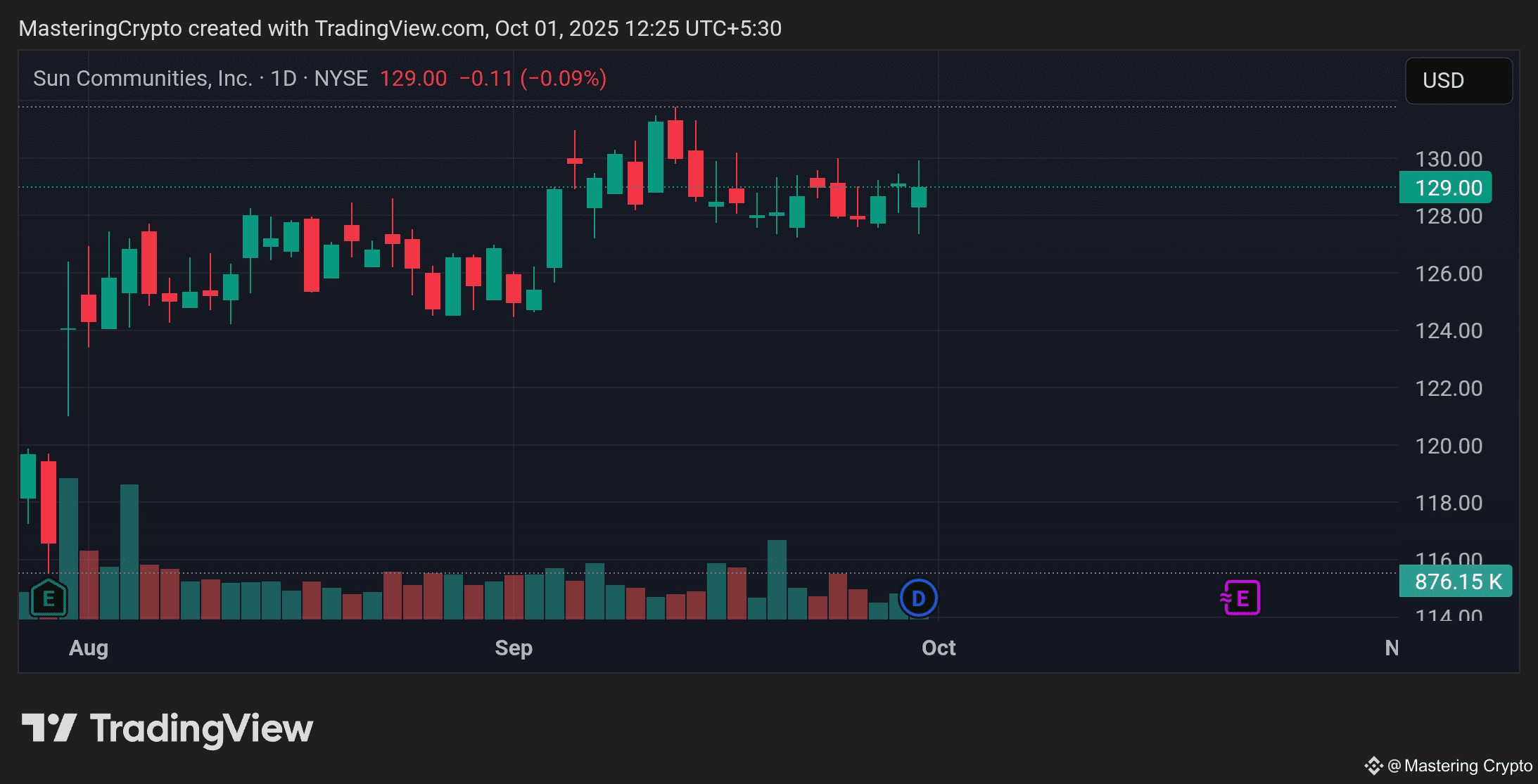Click the 120.00 price axis label
1538x784 pixels.
[1448, 446]
